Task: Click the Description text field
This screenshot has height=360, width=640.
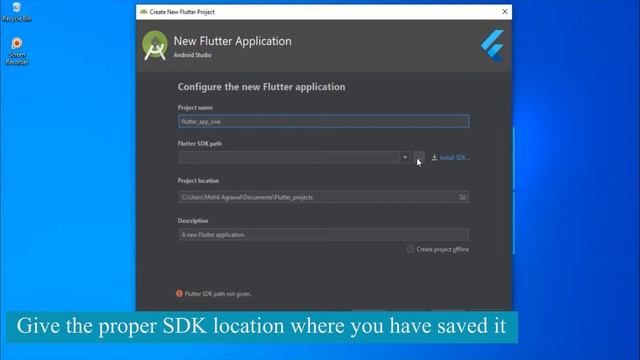Action: coord(324,235)
